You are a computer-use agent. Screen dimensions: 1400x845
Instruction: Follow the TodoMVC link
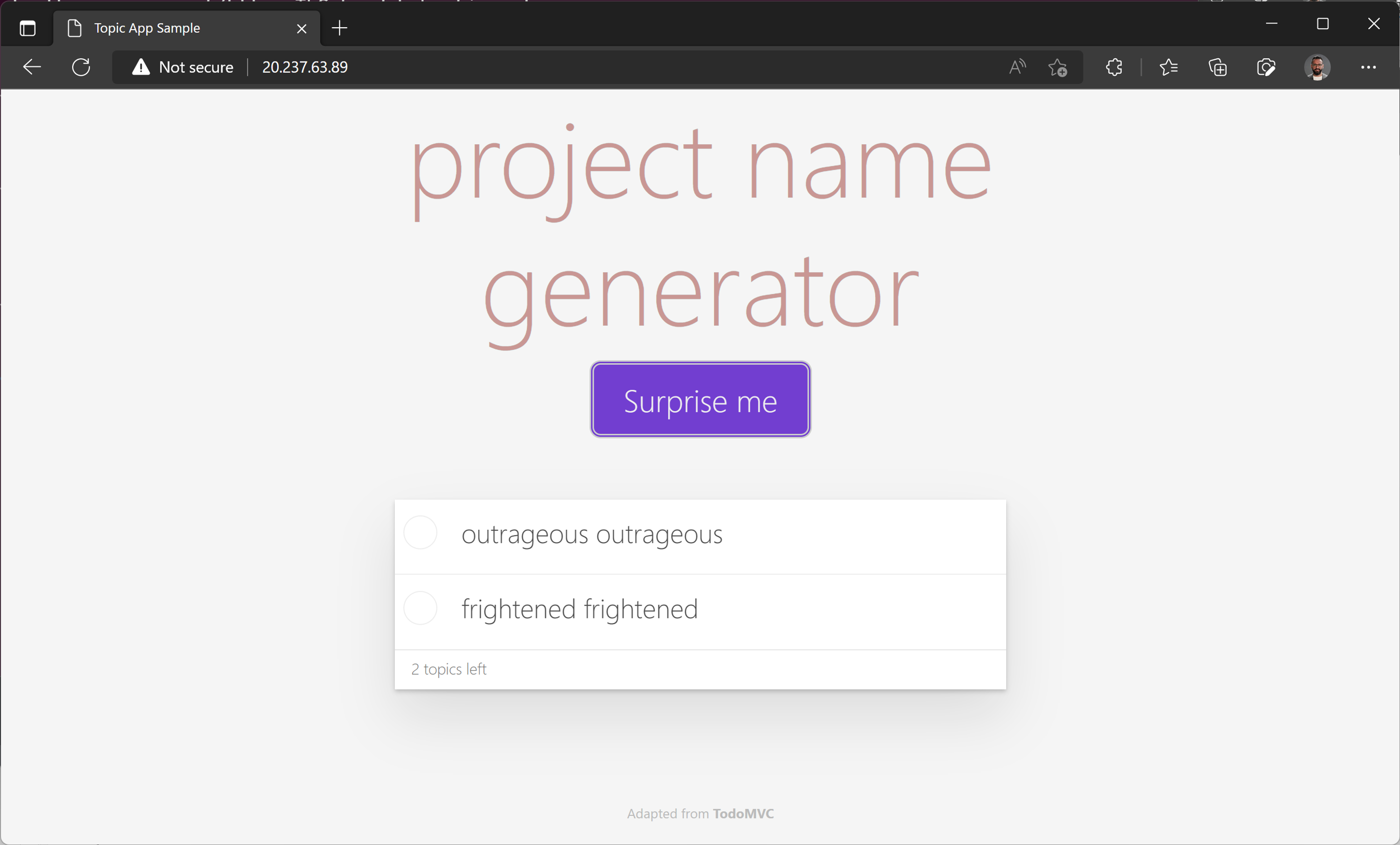click(743, 814)
